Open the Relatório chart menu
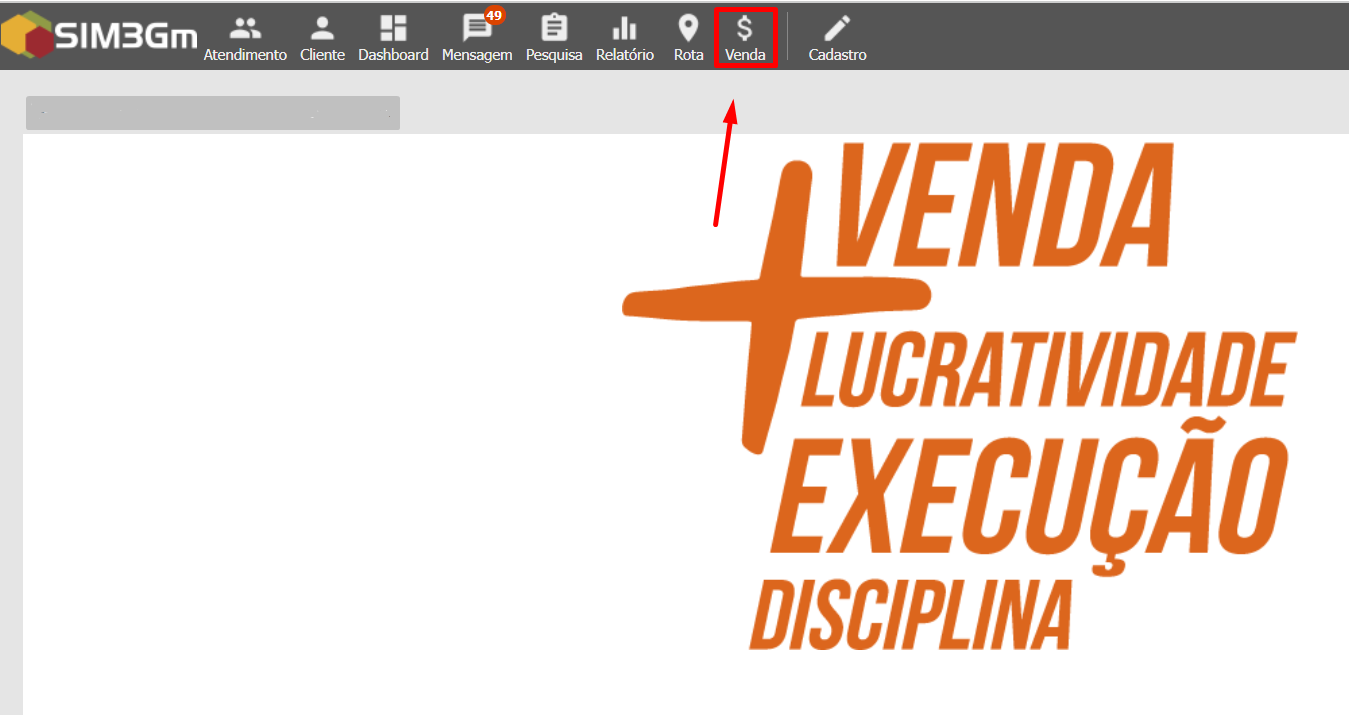 point(625,39)
